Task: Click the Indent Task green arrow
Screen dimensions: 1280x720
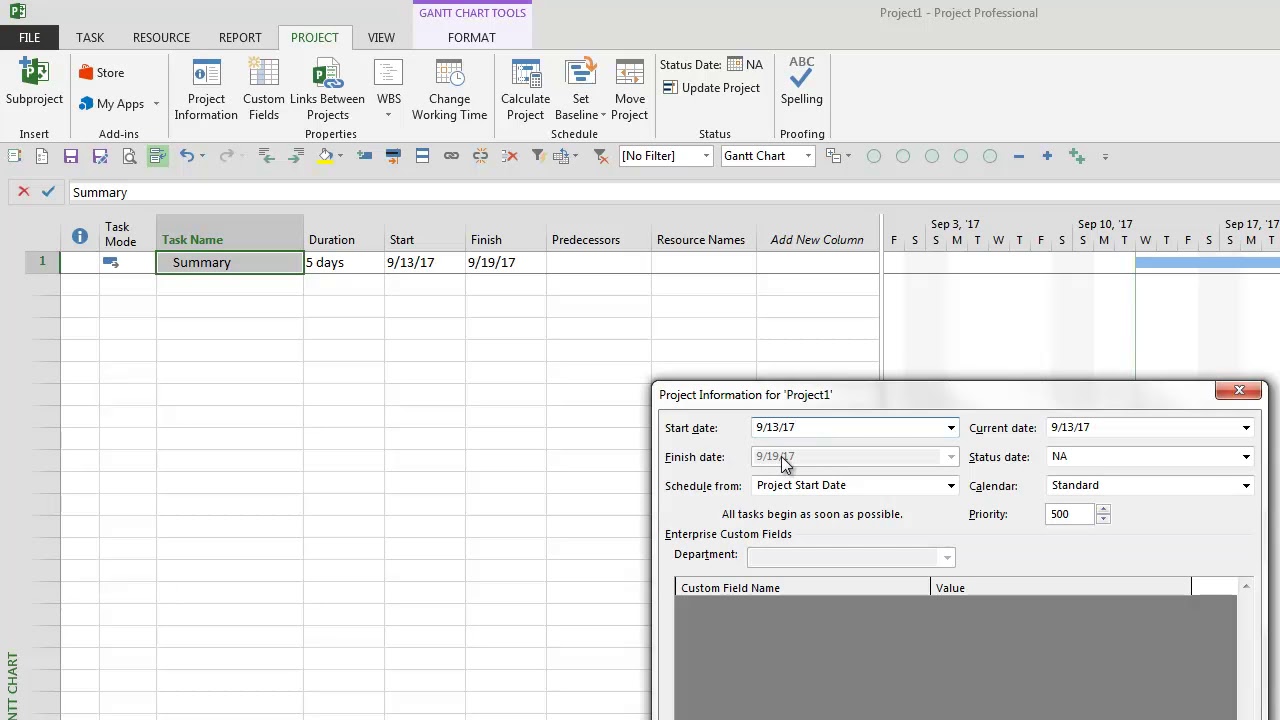Action: point(295,156)
